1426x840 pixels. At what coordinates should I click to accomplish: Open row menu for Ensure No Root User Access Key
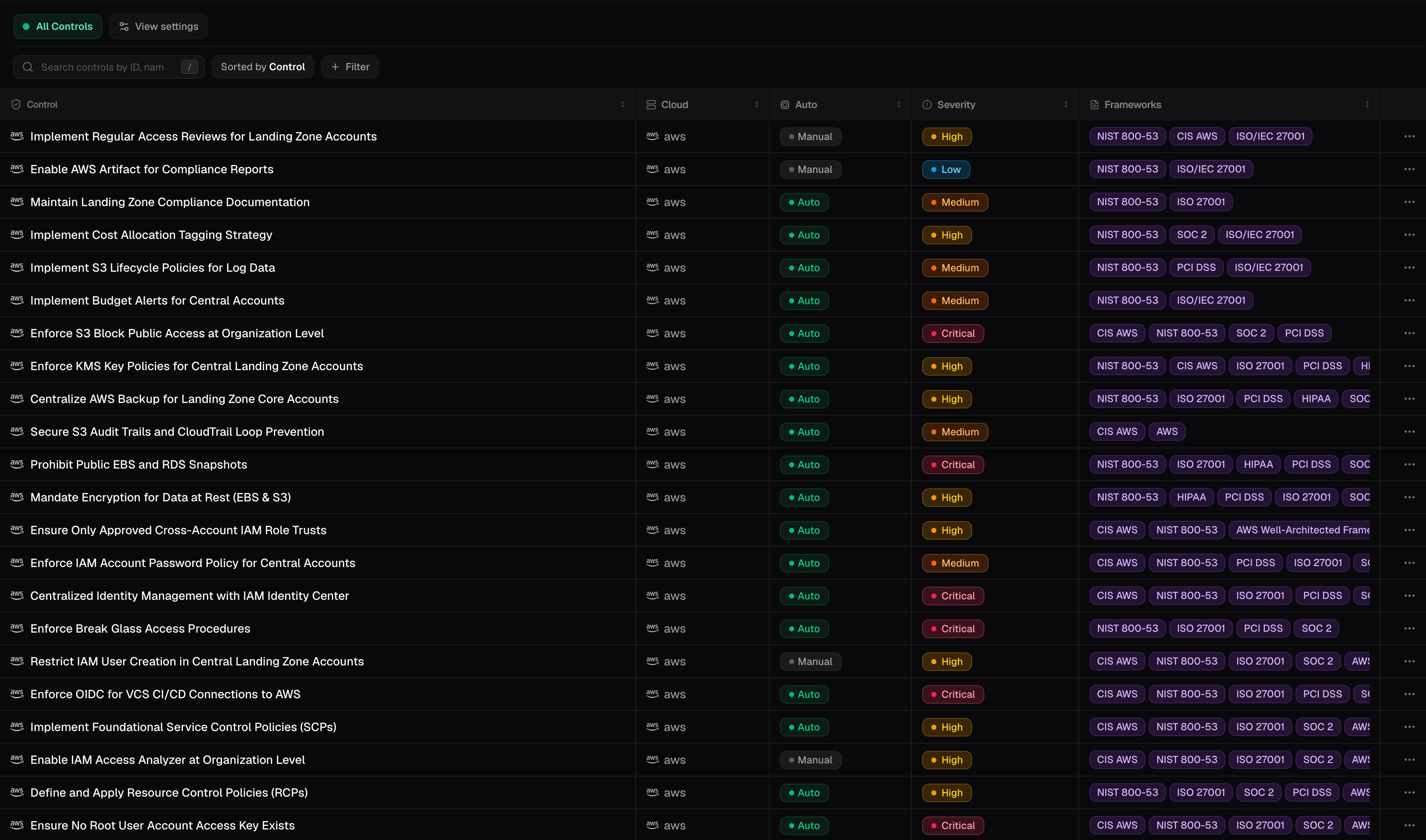click(x=1409, y=826)
